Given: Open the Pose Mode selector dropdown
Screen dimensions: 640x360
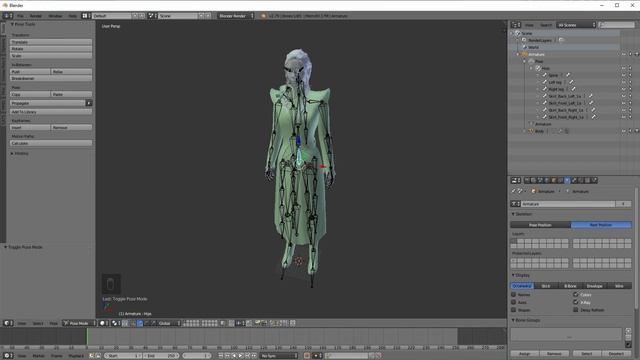Looking at the screenshot, I should 79,323.
